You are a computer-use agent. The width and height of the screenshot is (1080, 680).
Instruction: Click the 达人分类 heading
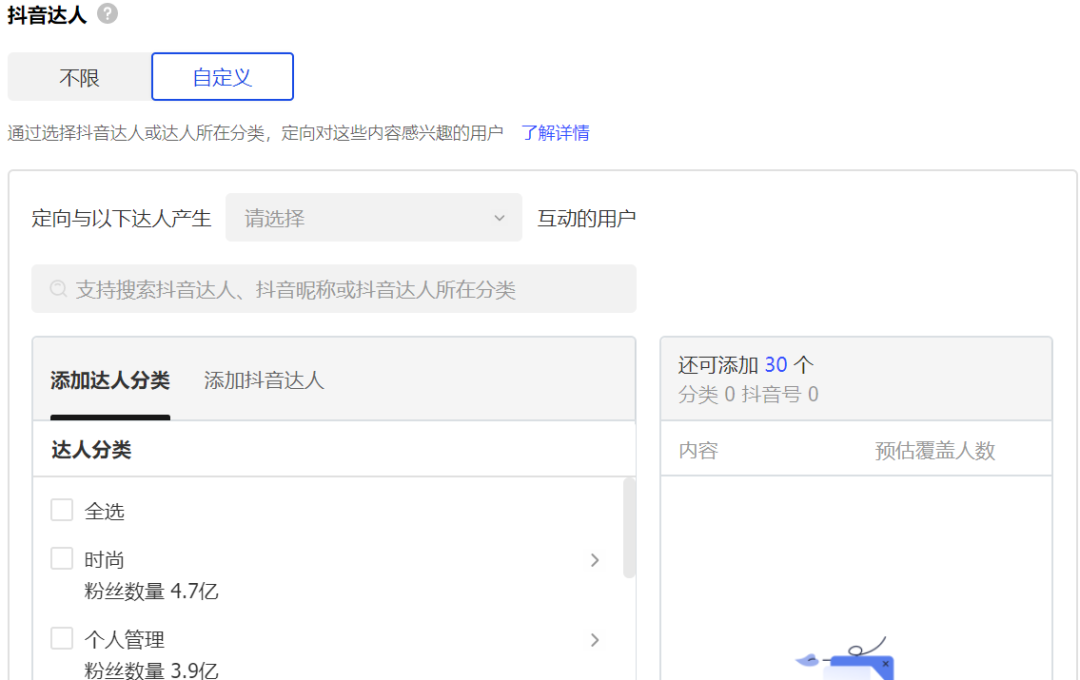(91, 450)
